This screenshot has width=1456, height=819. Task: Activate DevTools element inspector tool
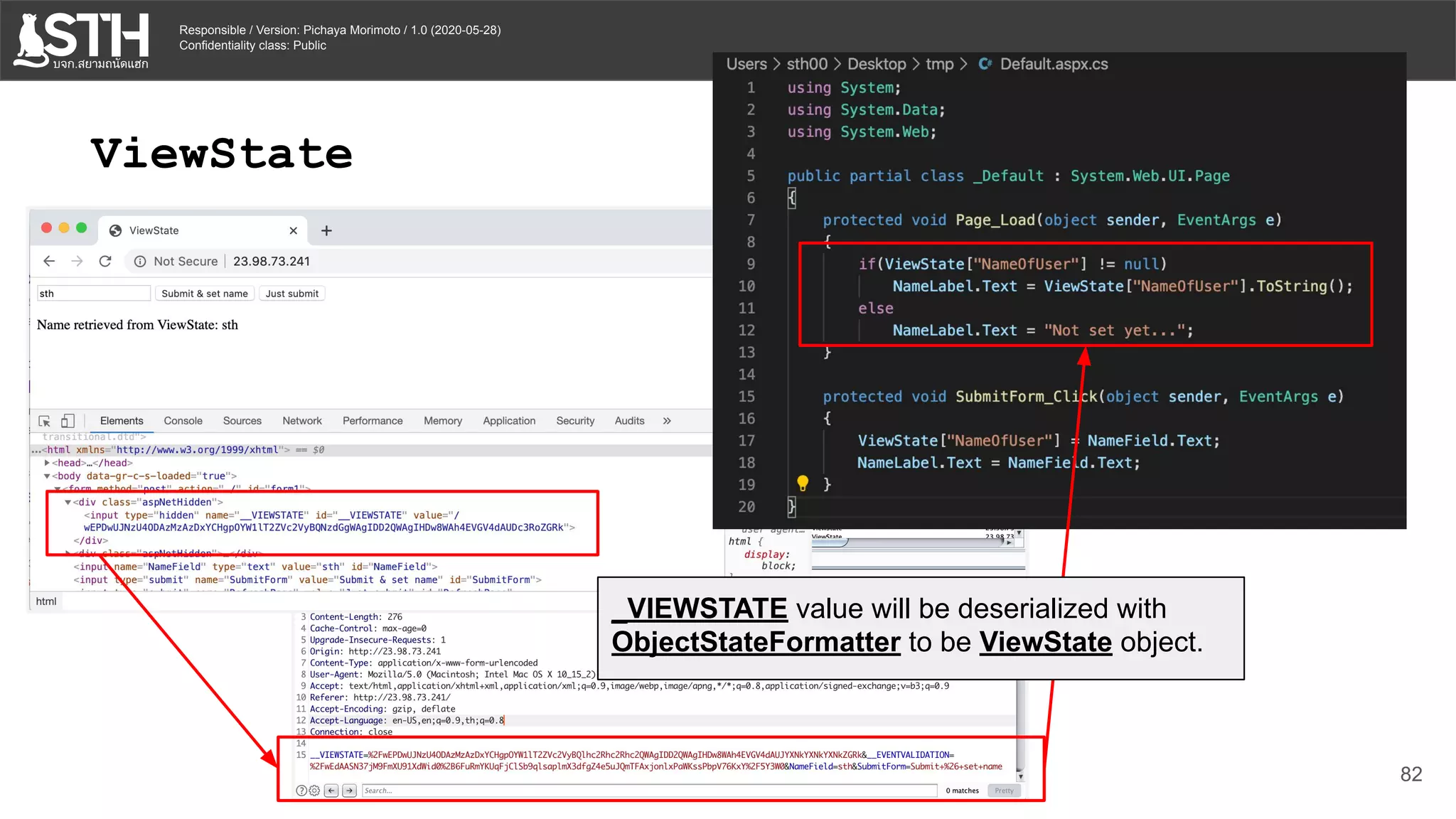pos(44,421)
